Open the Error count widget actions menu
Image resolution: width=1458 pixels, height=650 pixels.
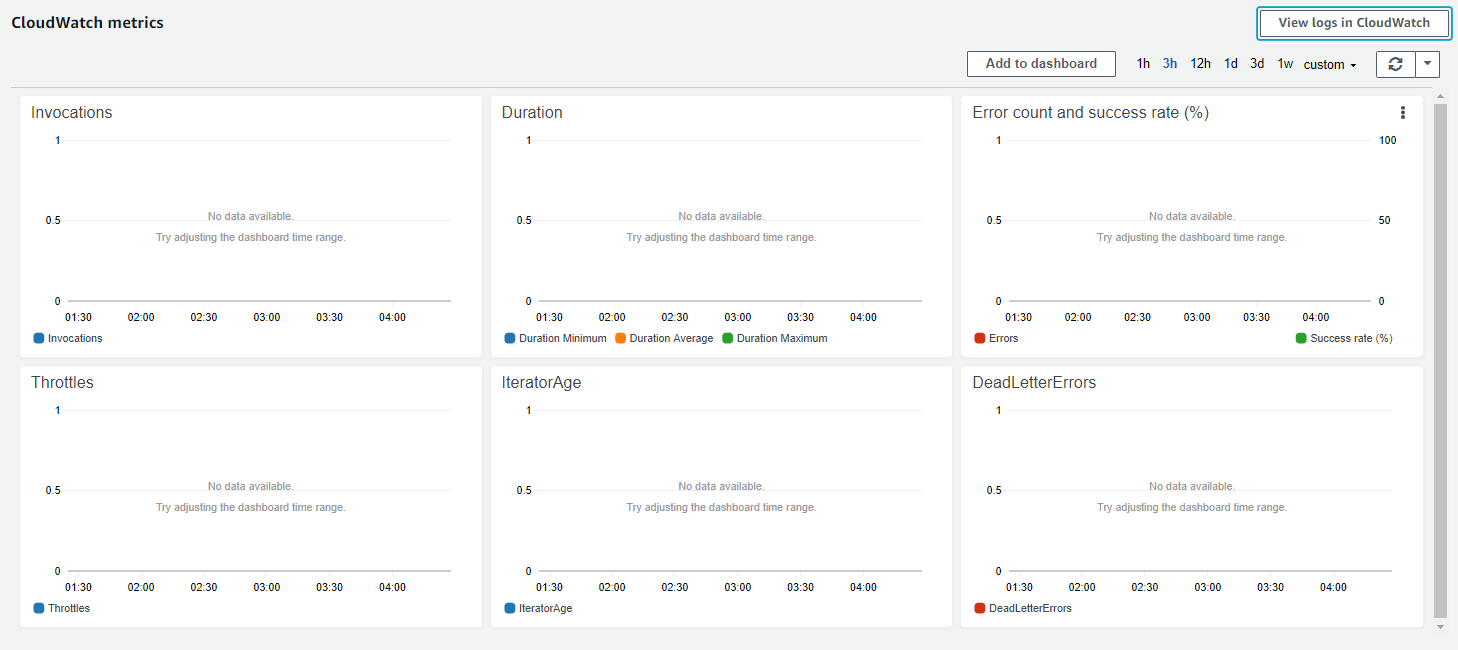coord(1403,113)
